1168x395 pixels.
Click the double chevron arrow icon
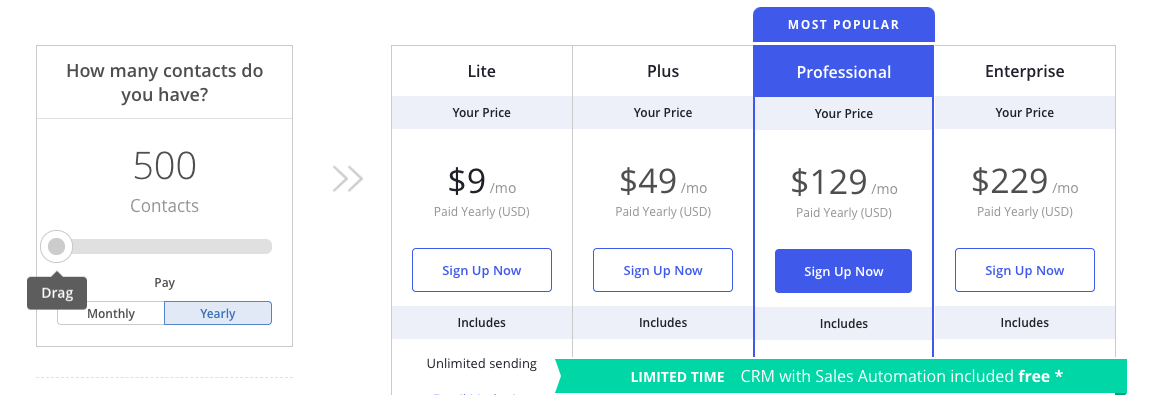348,180
